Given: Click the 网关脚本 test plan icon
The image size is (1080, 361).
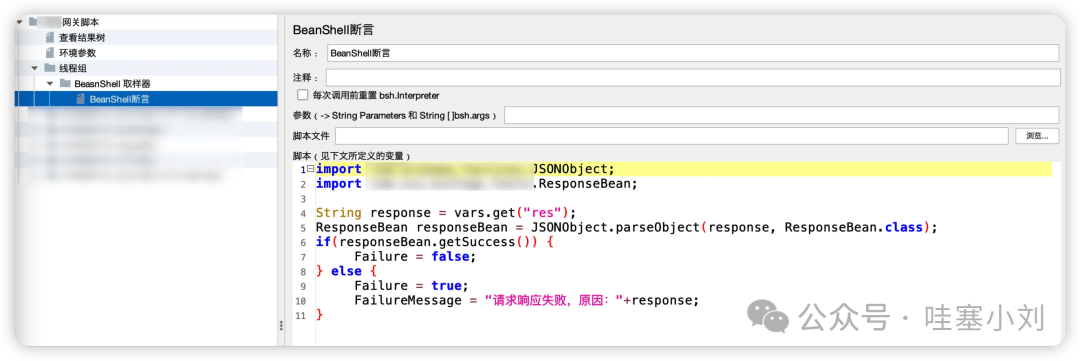Looking at the screenshot, I should point(34,22).
